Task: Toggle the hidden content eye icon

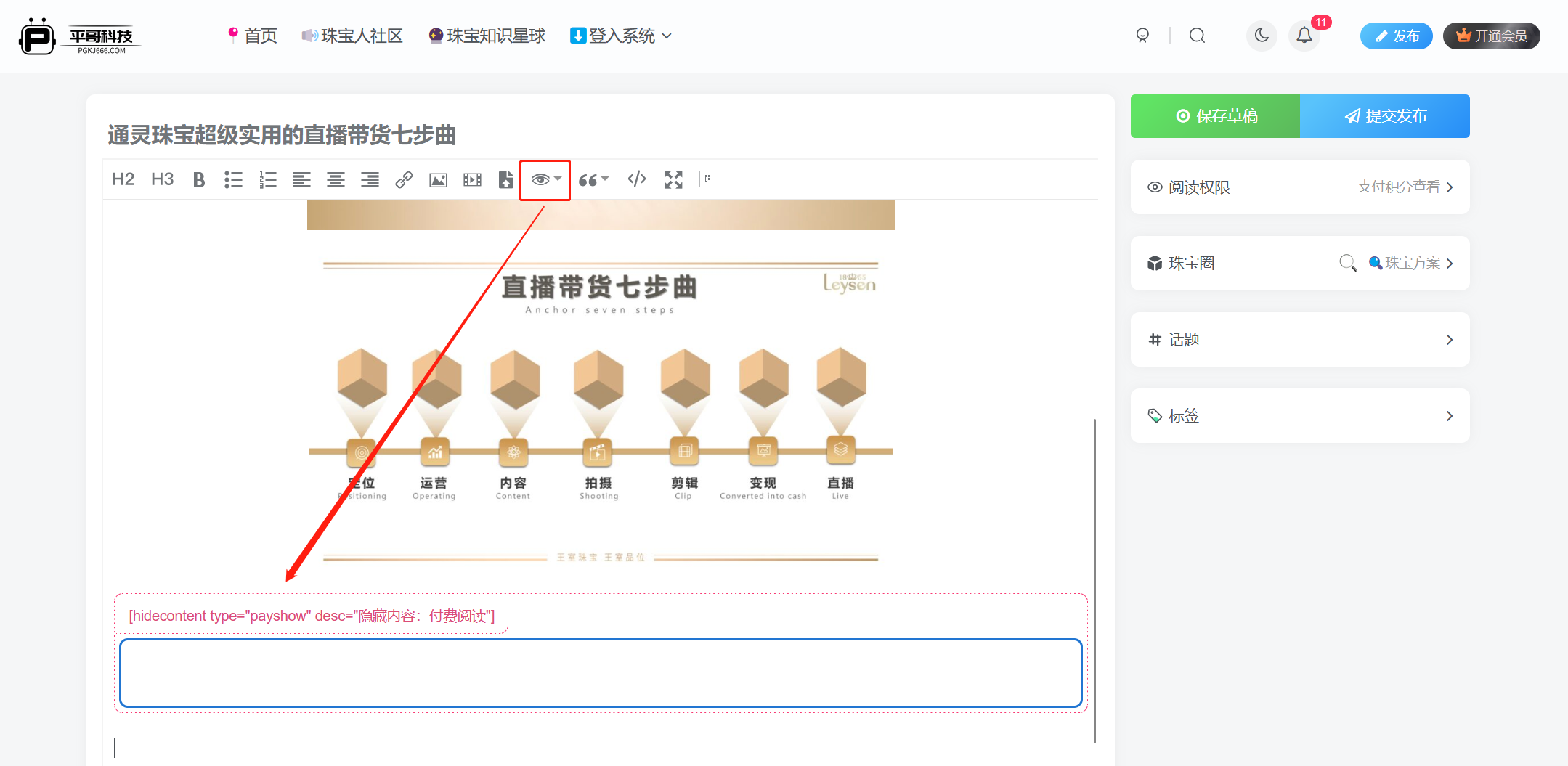Action: click(540, 179)
